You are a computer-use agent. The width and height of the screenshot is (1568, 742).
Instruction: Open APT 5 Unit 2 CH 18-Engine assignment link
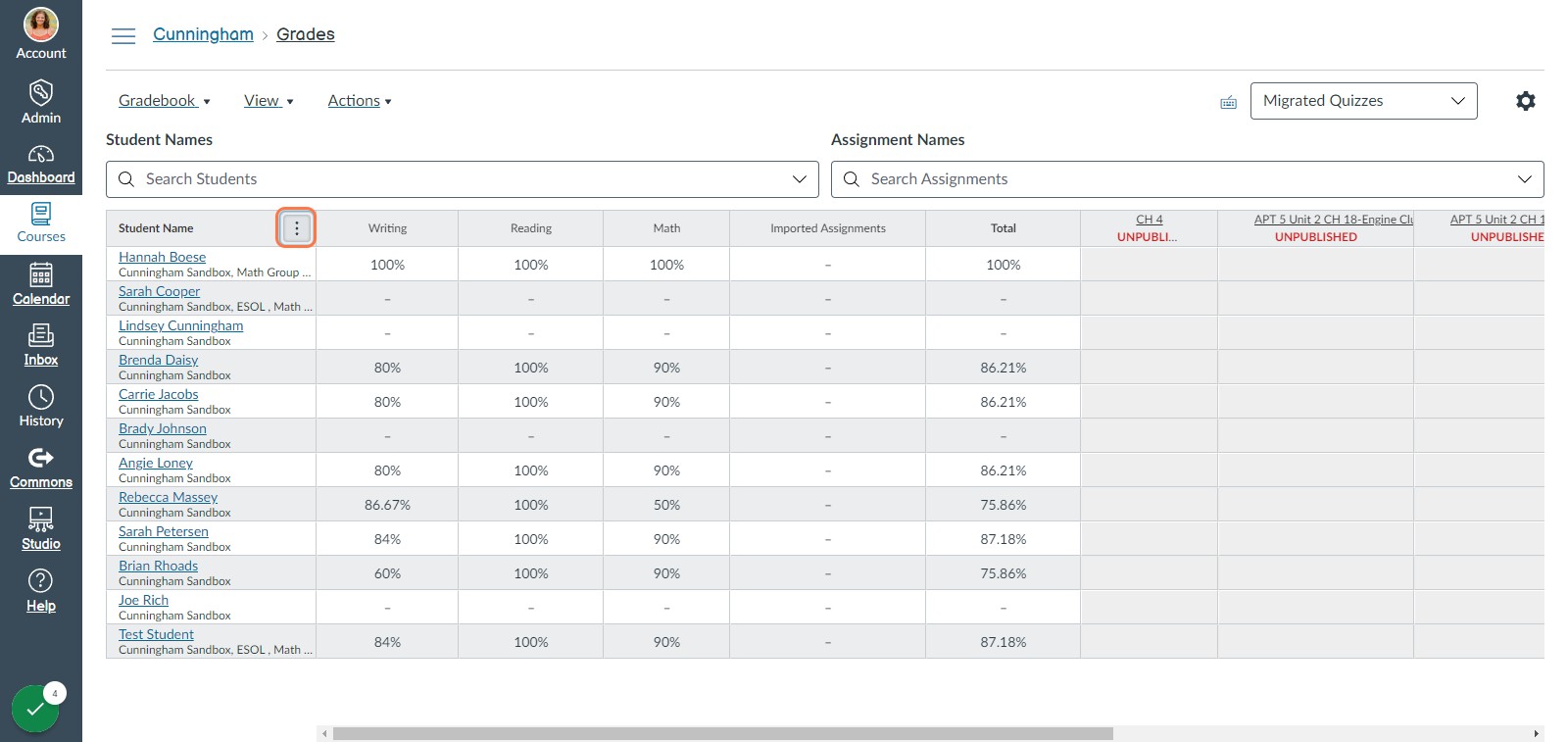1334,220
